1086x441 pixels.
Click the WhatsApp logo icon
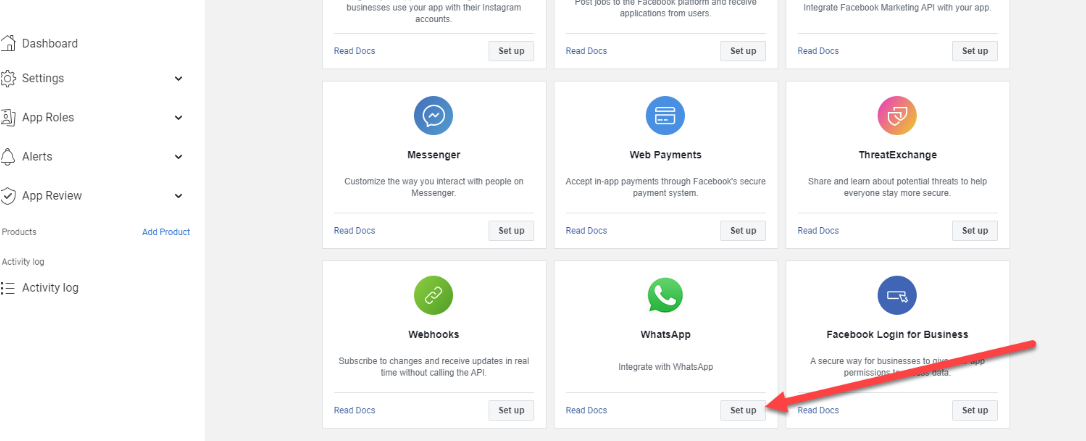pos(665,296)
